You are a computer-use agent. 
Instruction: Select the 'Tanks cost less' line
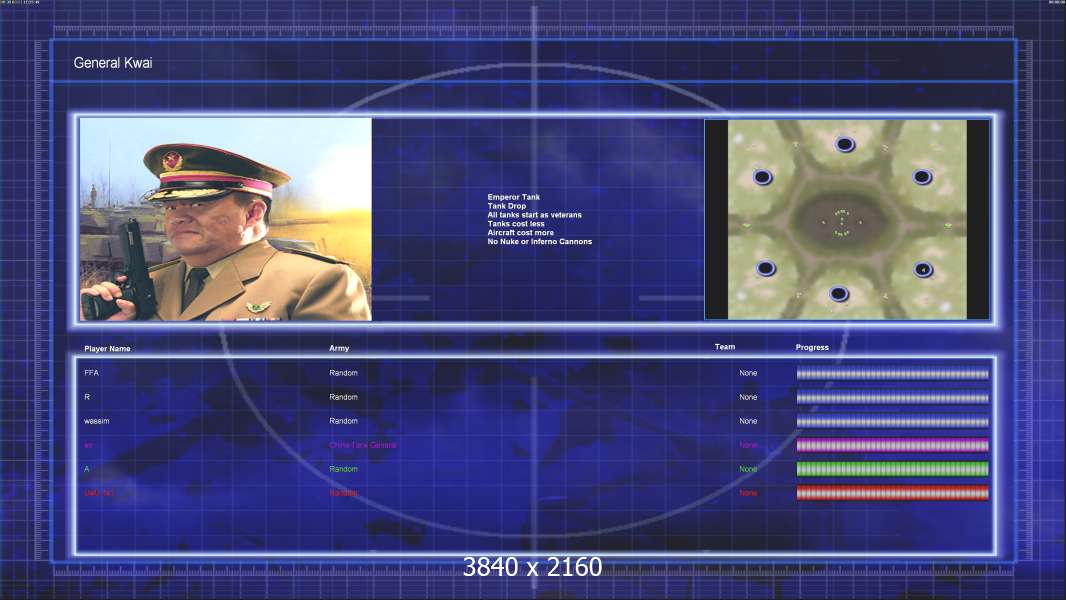516,224
